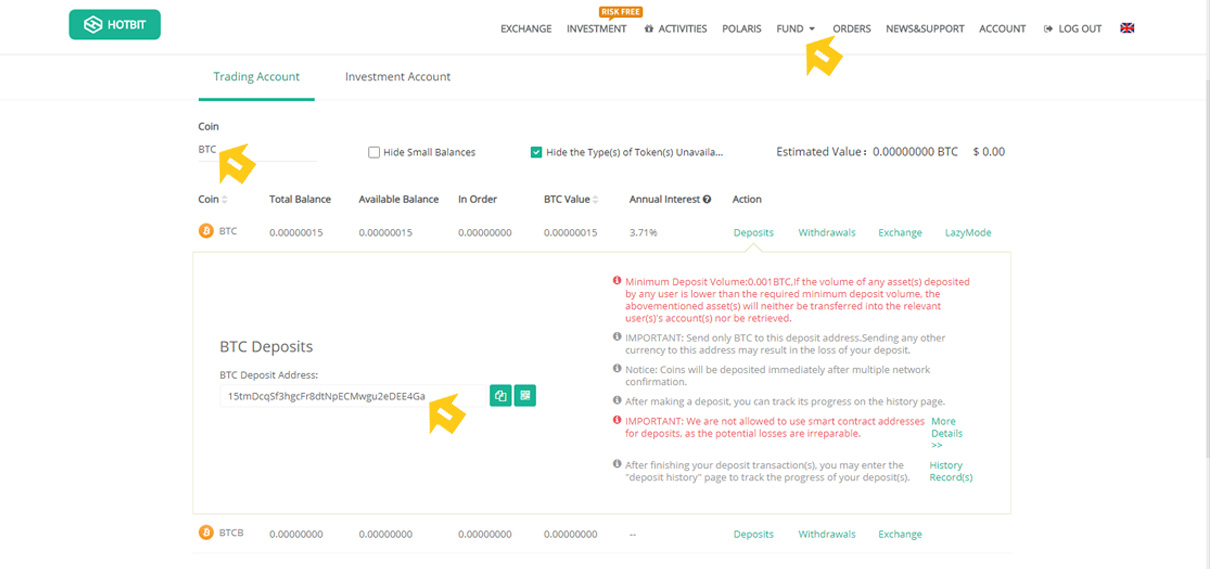Click the RISK FREE badge
Viewport: 1210px width, 569px height.
(x=620, y=12)
